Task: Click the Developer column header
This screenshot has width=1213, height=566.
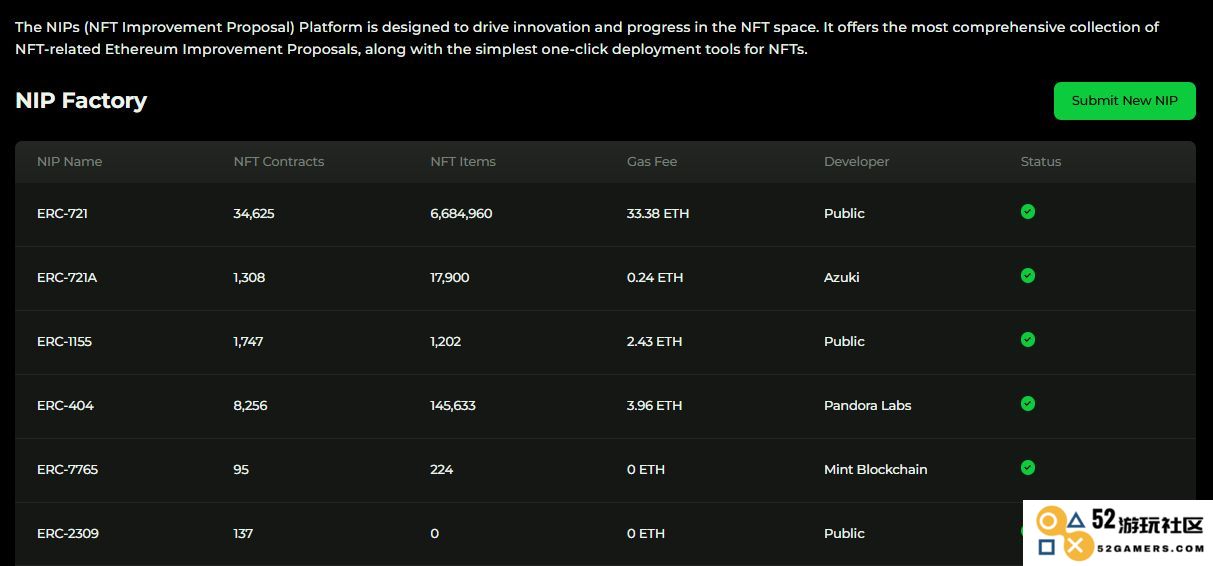Action: 856,162
